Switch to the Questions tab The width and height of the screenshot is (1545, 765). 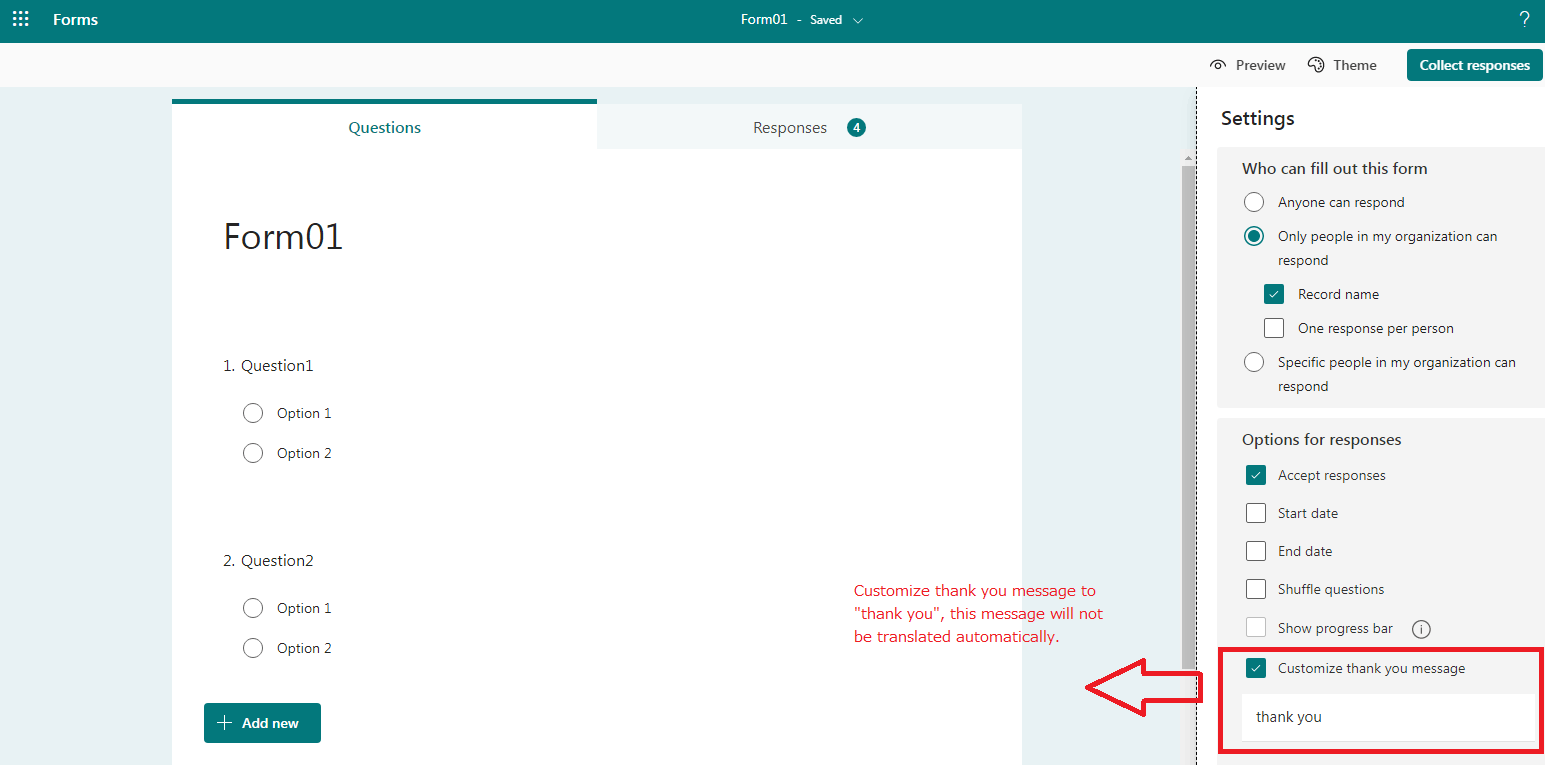pos(384,127)
